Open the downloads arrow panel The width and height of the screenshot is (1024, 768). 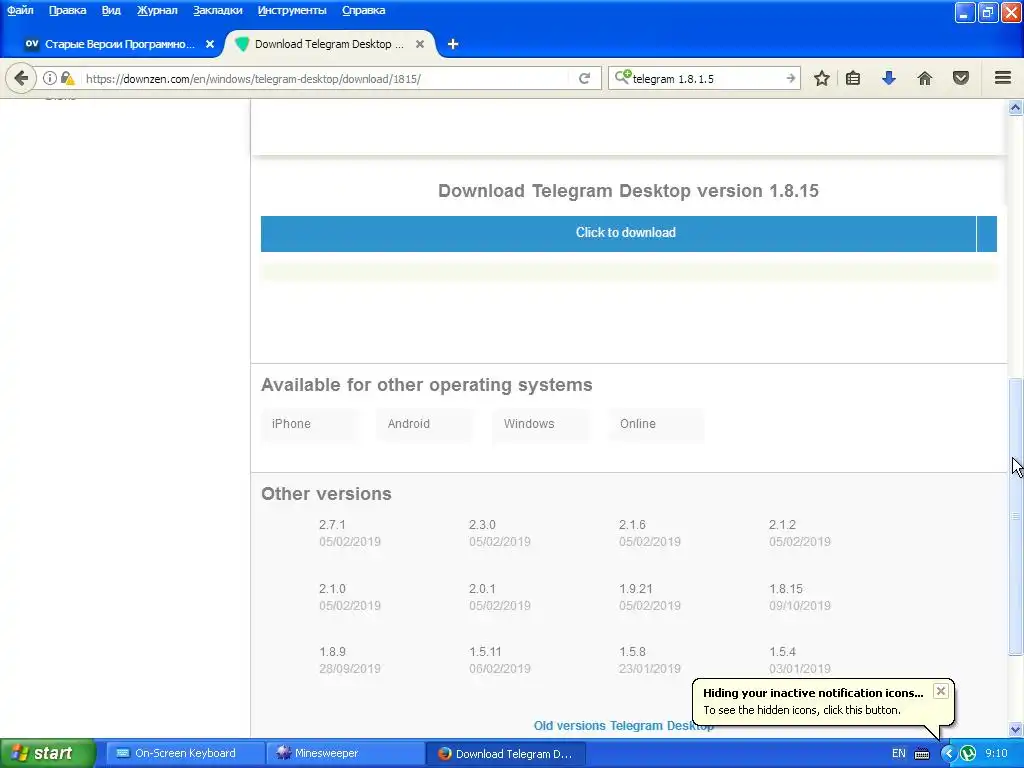[889, 78]
